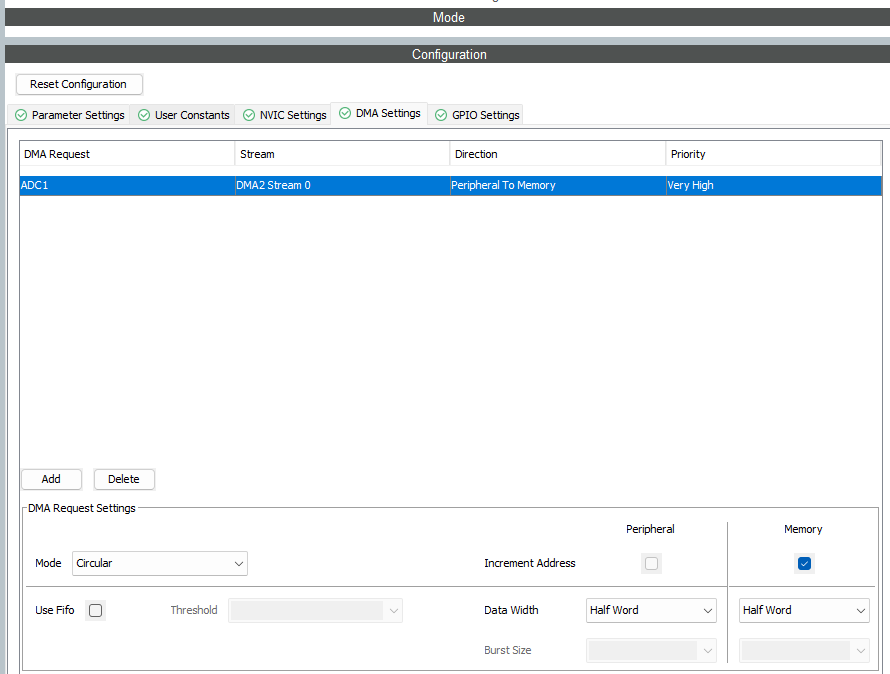The height and width of the screenshot is (674, 890).
Task: Open the disabled Threshold dropdown
Action: [x=315, y=610]
